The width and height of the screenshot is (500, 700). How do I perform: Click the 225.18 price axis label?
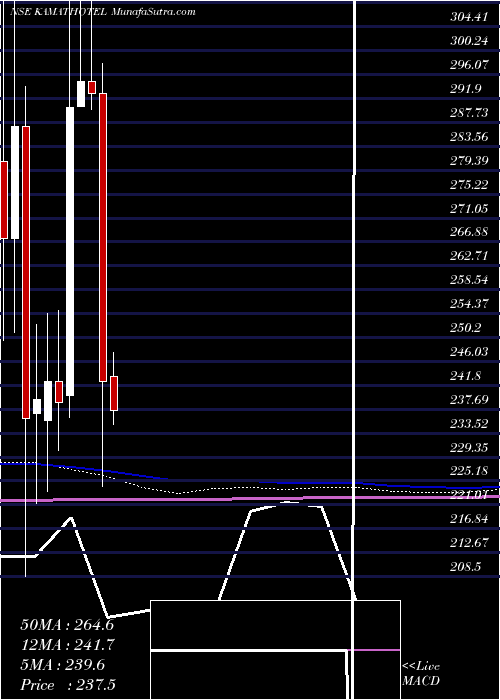[x=469, y=471]
